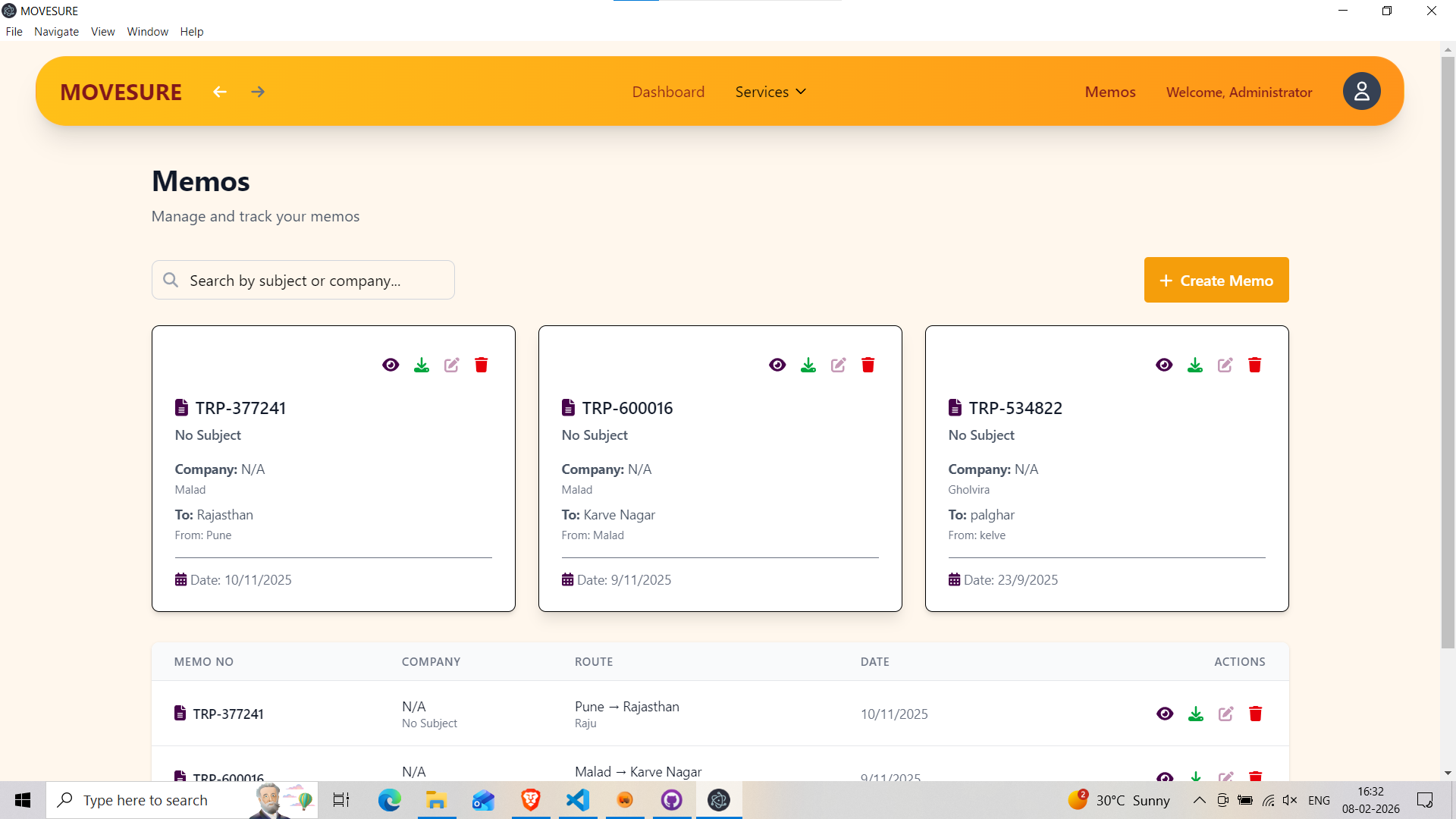Preview the TRP-600016 memo card
Screen dimensions: 1456x819
(x=777, y=365)
